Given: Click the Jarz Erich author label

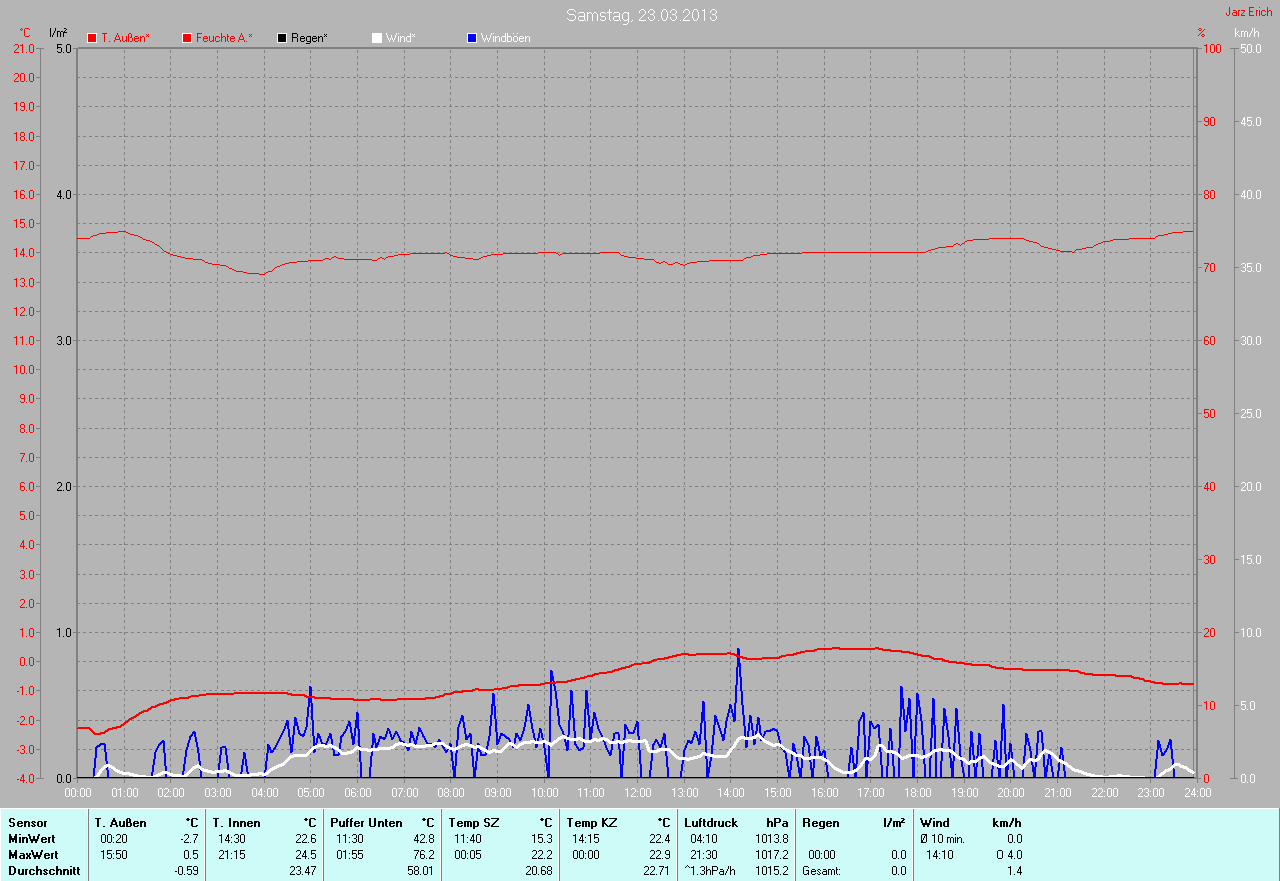Looking at the screenshot, I should tap(1248, 12).
